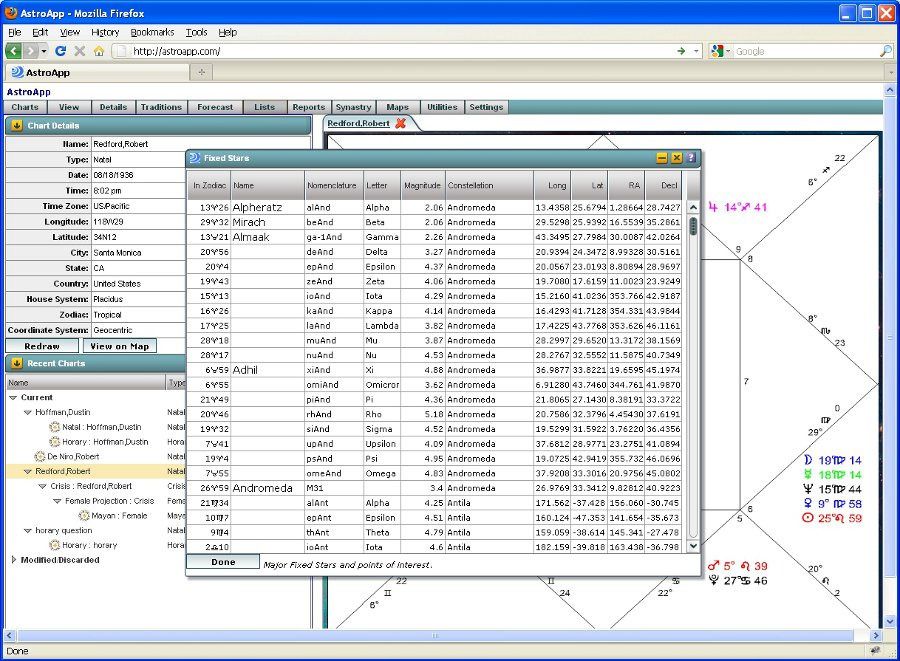Image resolution: width=900 pixels, height=661 pixels.
Task: Click the Firefox home icon
Action: (x=98, y=51)
